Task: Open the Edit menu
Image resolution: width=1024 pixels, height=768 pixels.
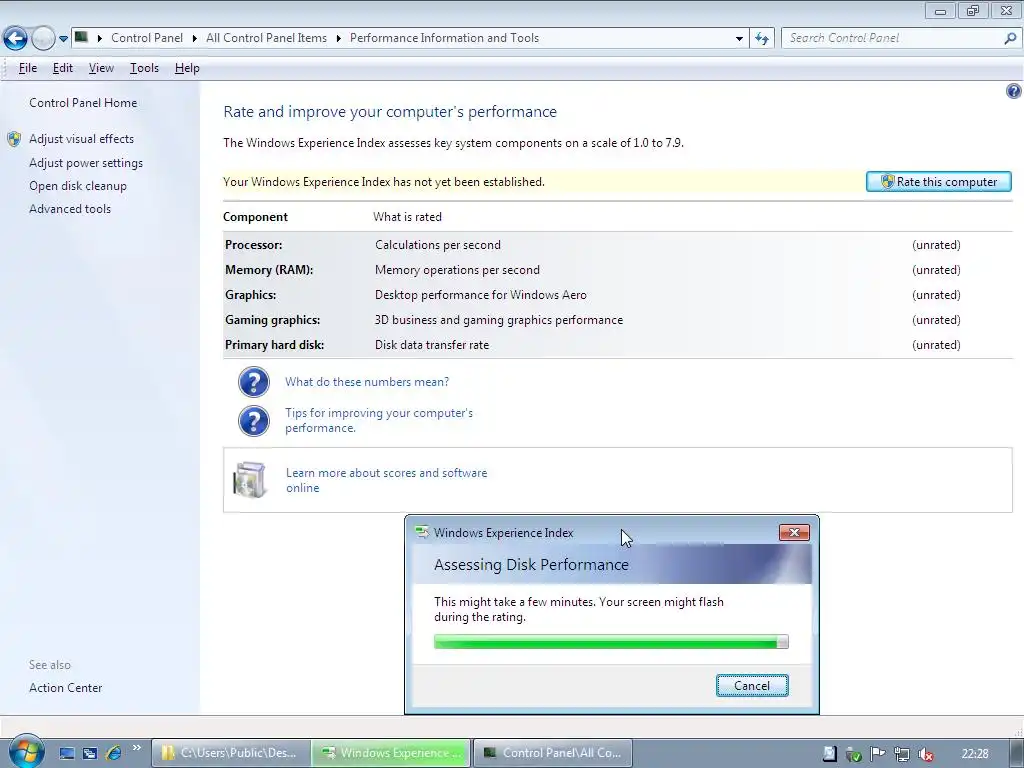Action: 63,68
